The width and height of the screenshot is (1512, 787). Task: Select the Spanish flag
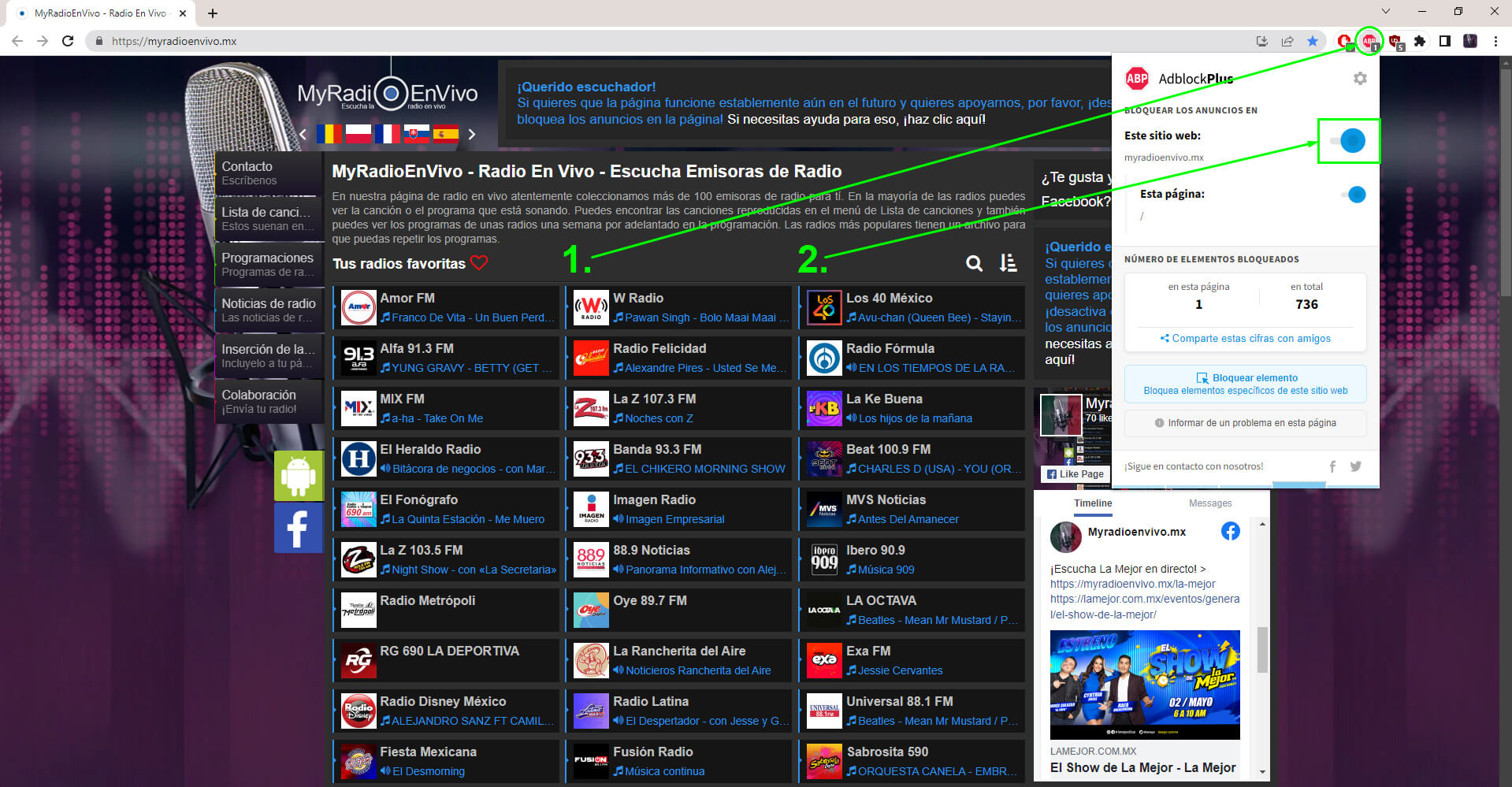pos(446,134)
